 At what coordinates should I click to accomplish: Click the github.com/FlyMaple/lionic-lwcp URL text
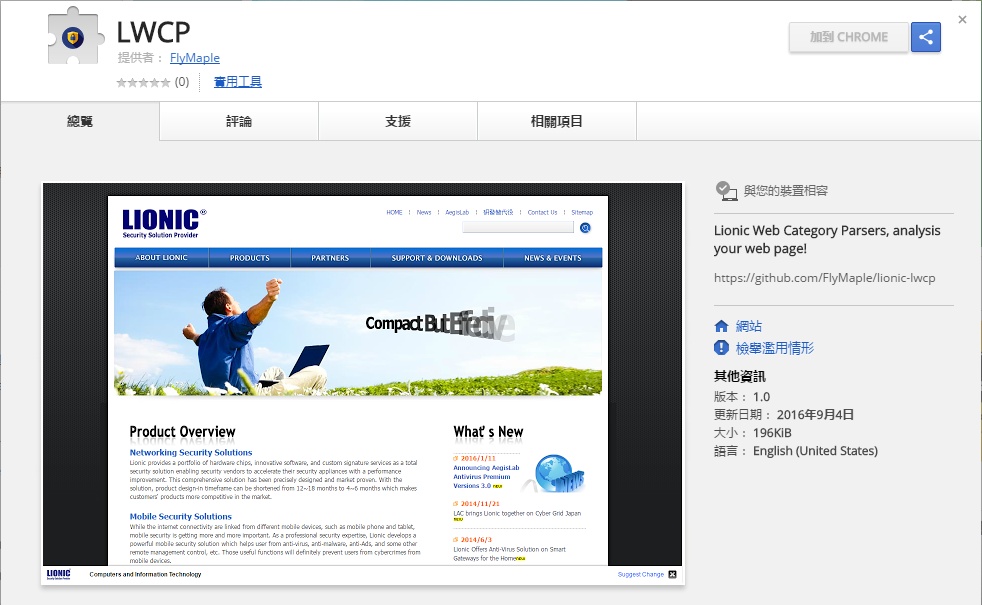[825, 278]
